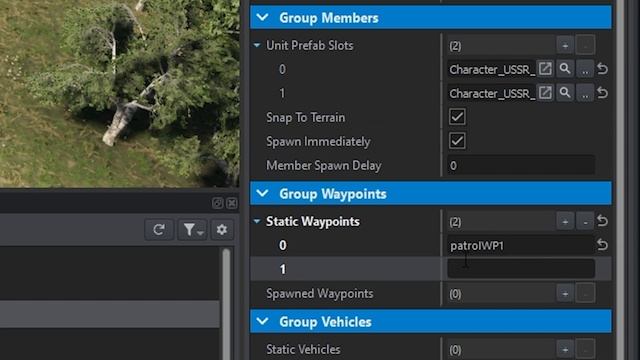This screenshot has height=360, width=640.
Task: Select the Static Vehicles label
Action: tap(303, 349)
